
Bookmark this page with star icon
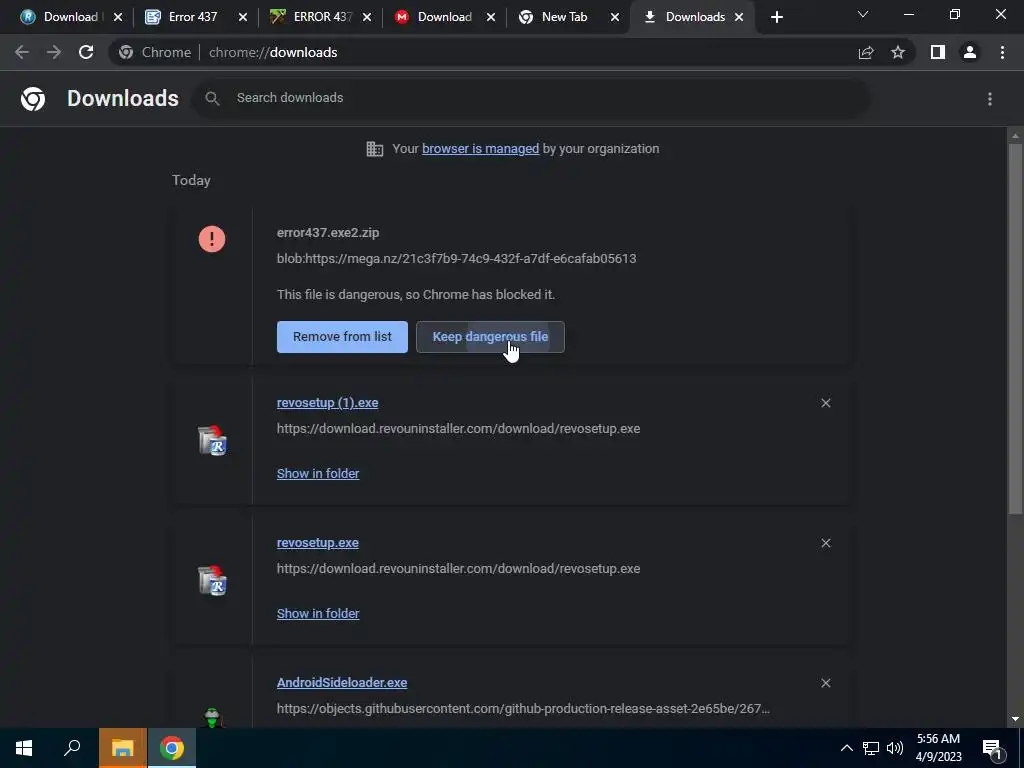(x=898, y=52)
